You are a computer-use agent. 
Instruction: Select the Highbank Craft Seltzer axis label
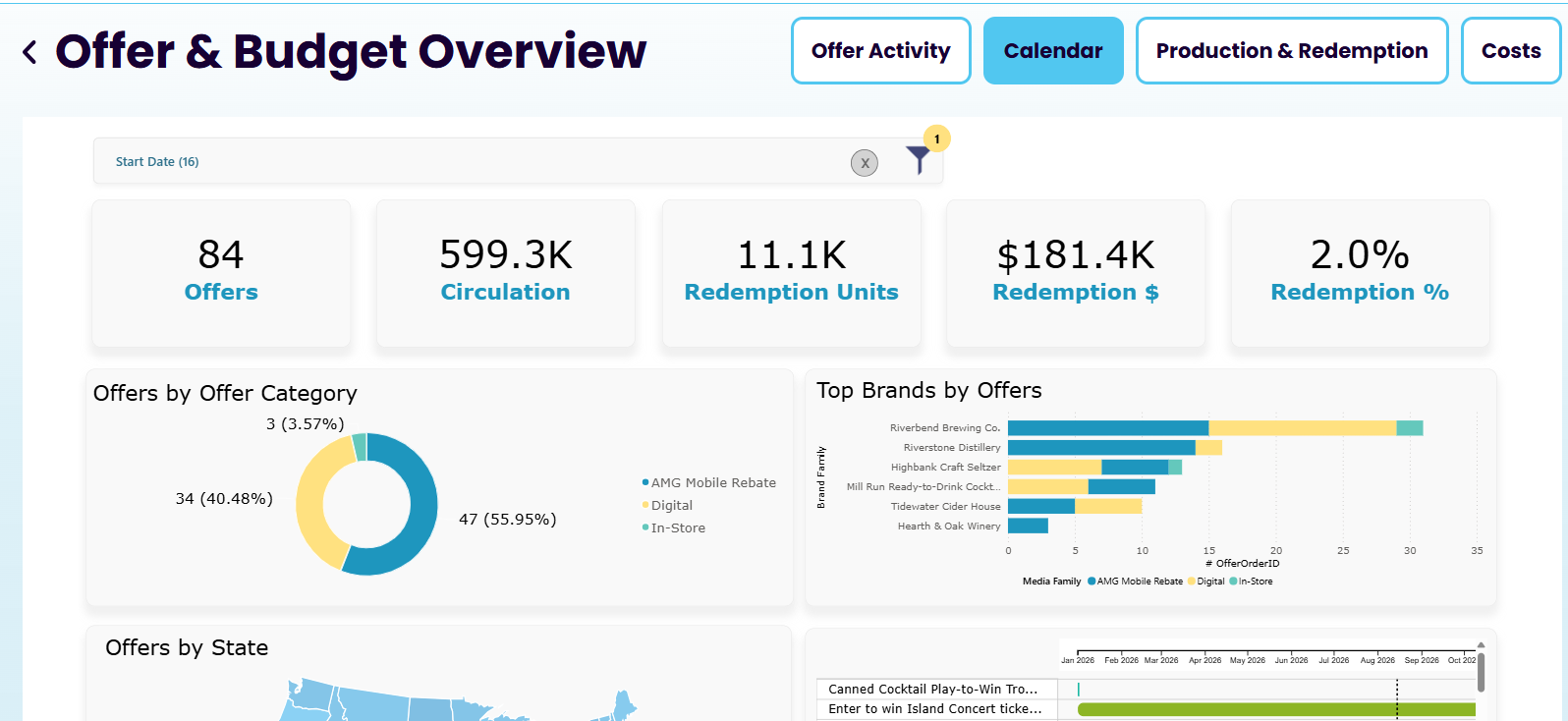(946, 467)
